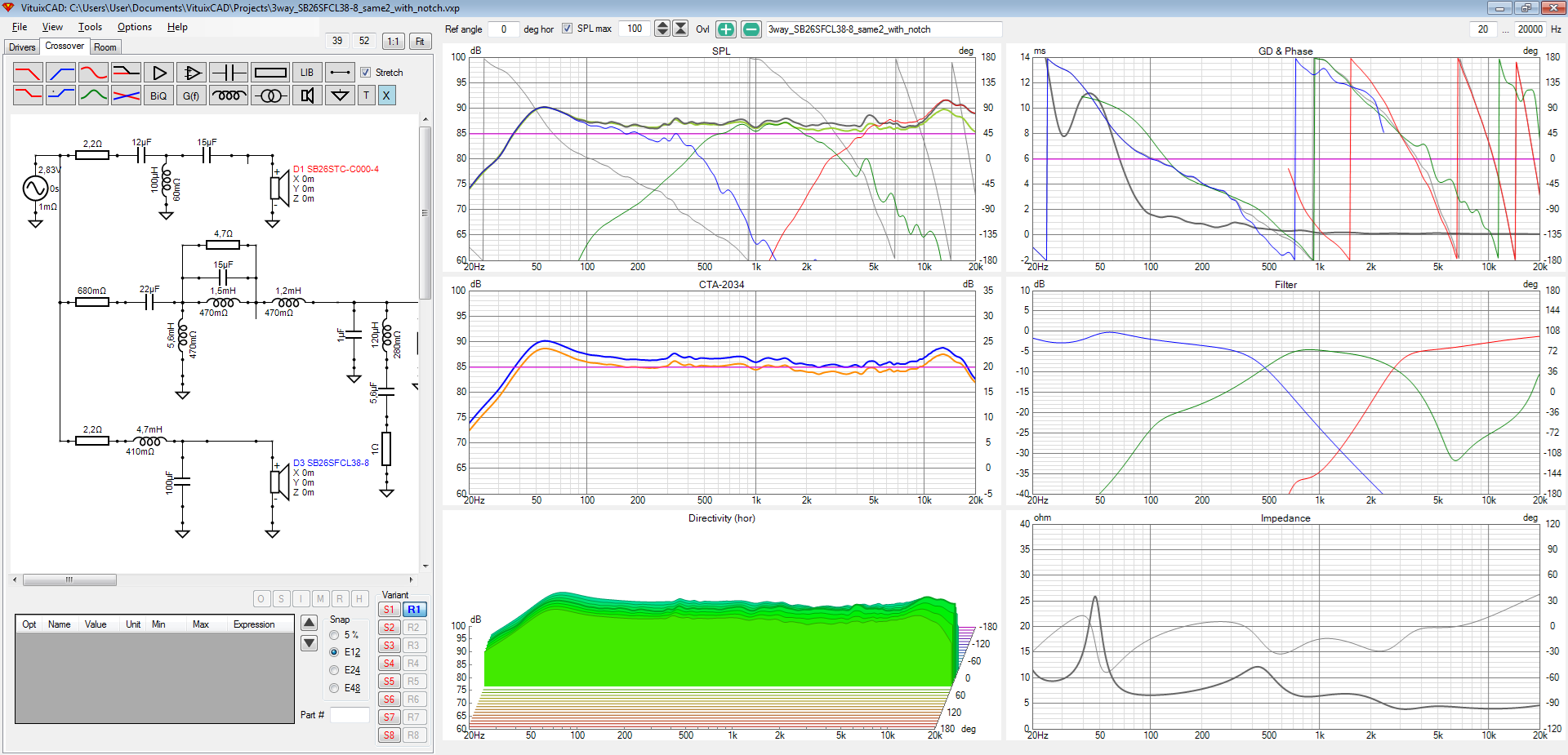This screenshot has width=1568, height=755.
Task: Click the SPL max value field
Action: point(635,29)
